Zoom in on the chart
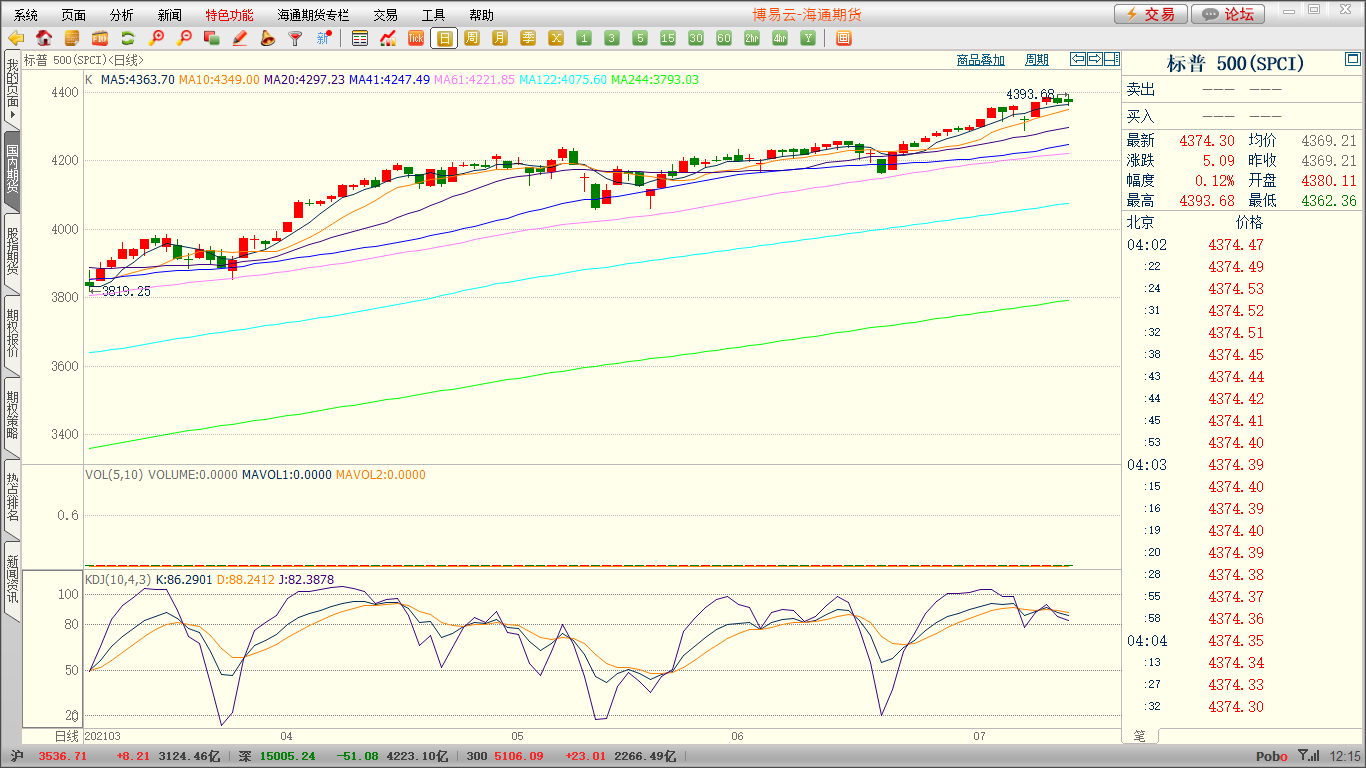 pyautogui.click(x=156, y=38)
